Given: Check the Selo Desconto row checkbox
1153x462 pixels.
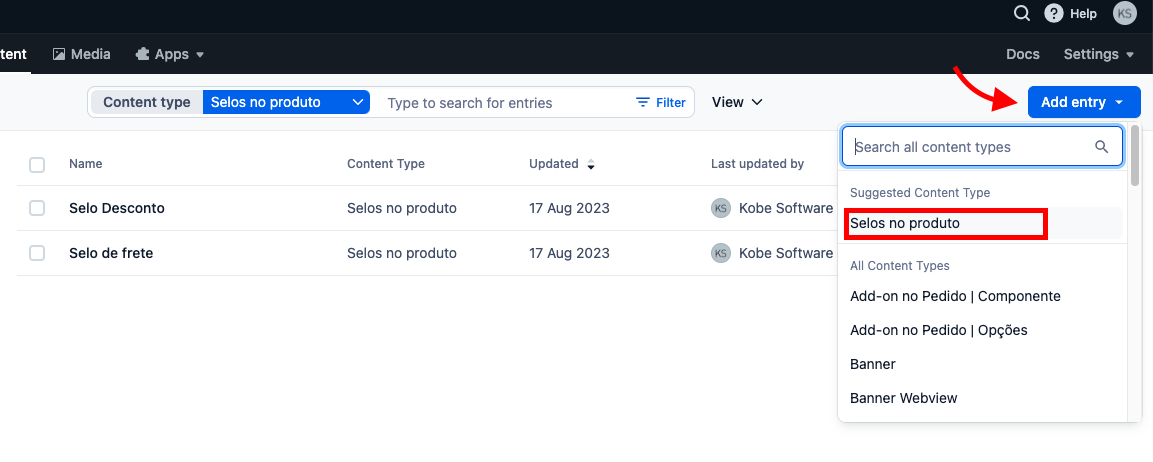Looking at the screenshot, I should tap(37, 208).
